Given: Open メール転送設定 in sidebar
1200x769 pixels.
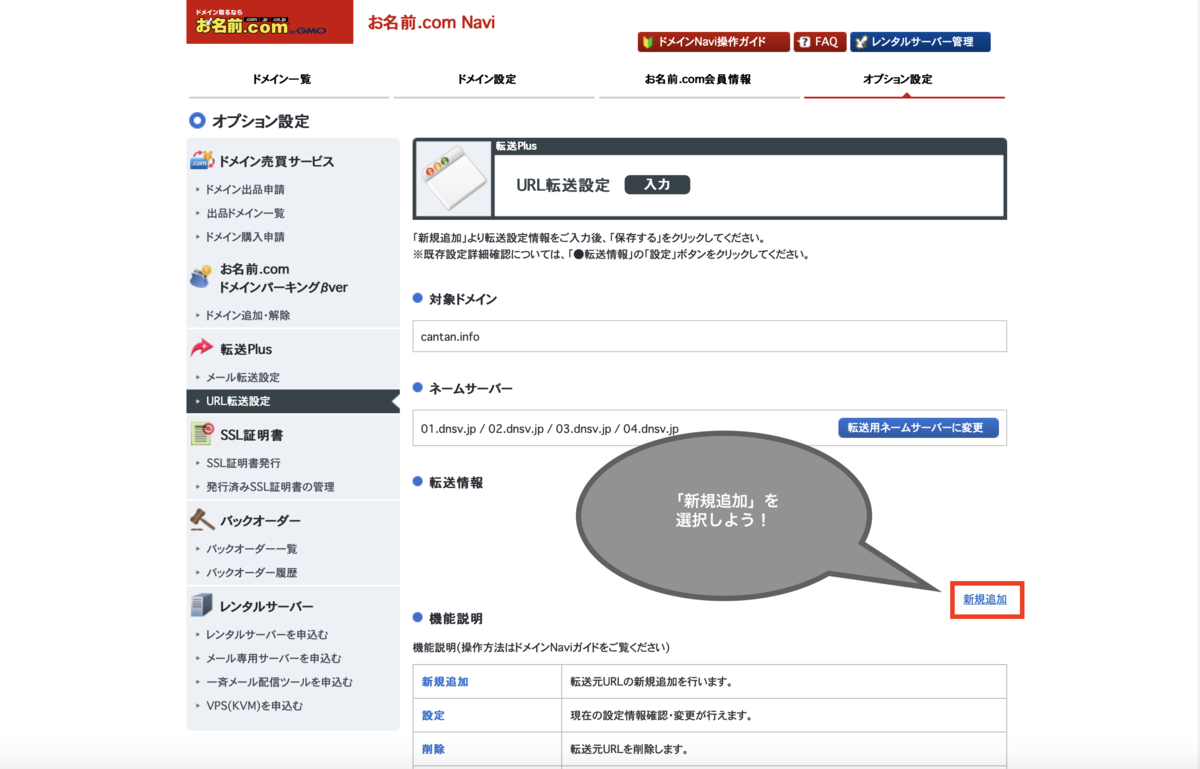Looking at the screenshot, I should pos(242,377).
